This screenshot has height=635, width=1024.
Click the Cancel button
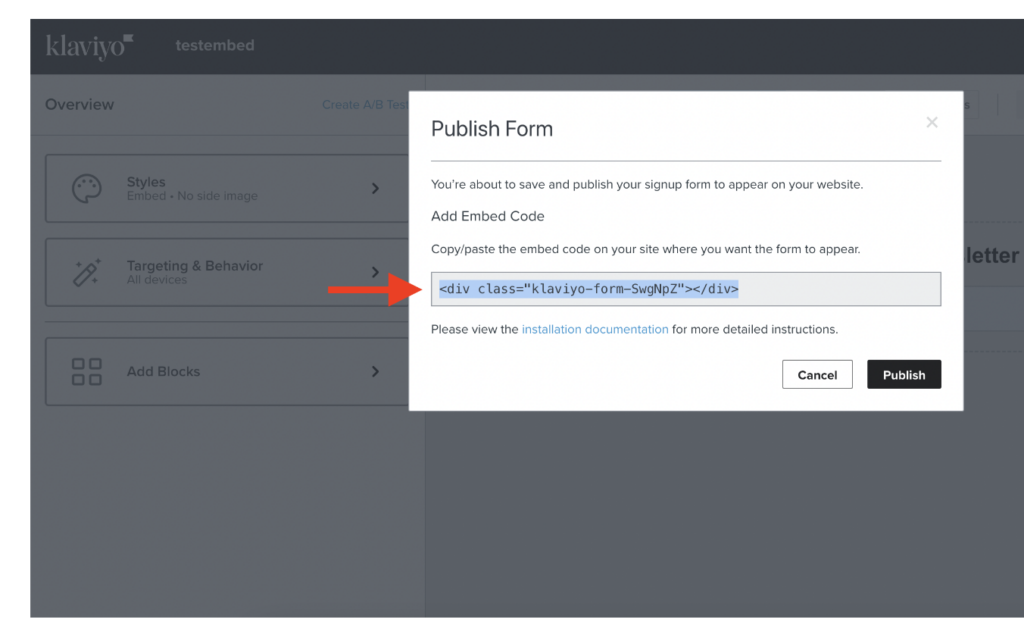[x=817, y=374]
